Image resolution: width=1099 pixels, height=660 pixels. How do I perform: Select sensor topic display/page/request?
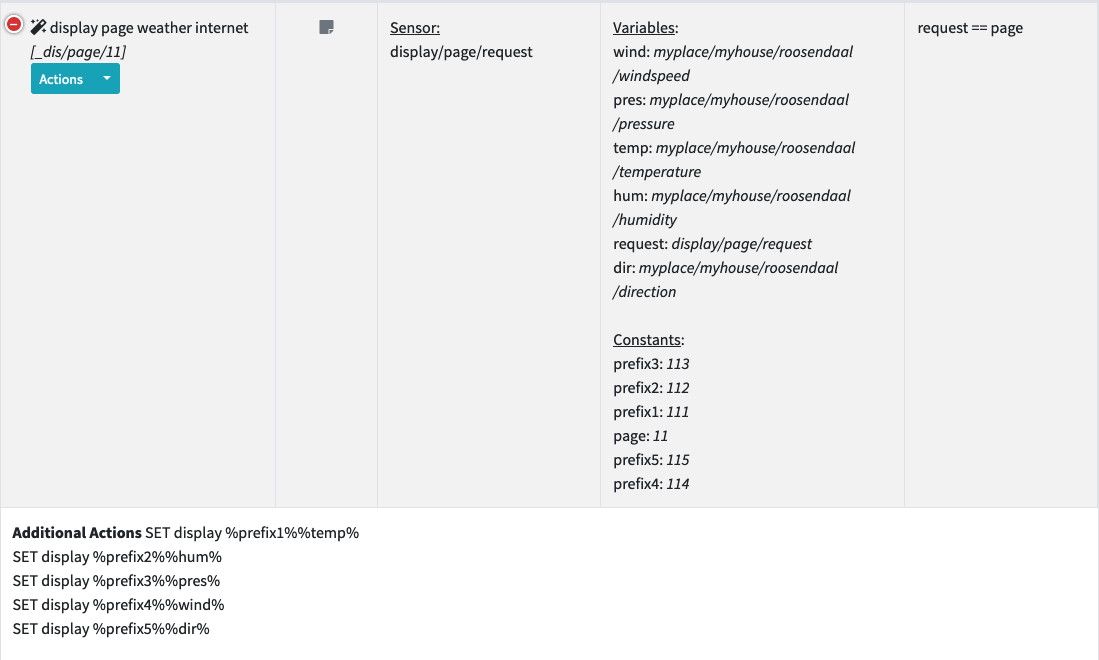[461, 52]
